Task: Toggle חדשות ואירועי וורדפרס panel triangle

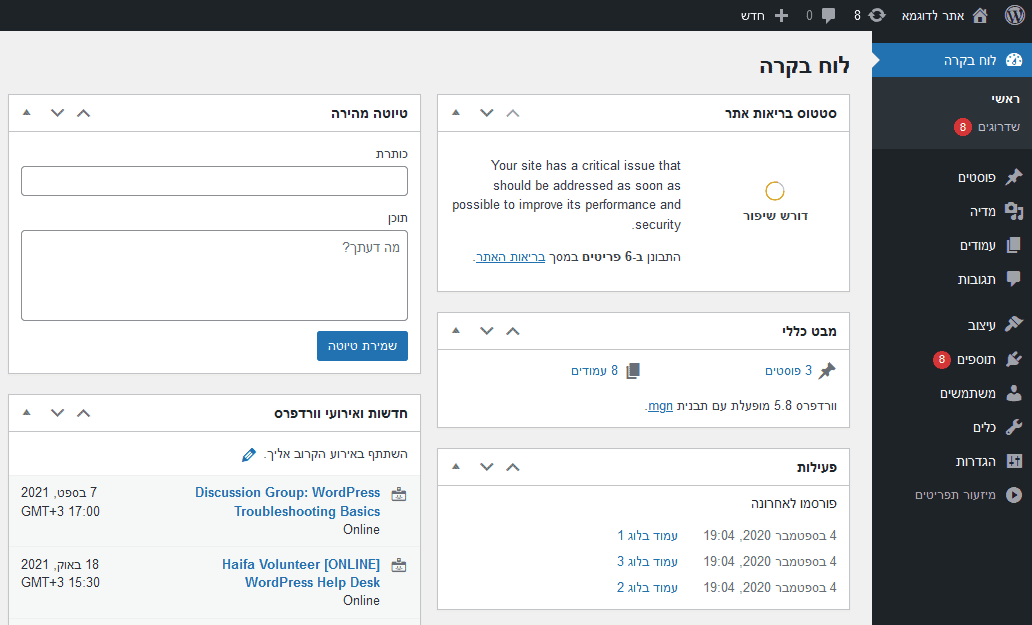Action: [x=26, y=412]
